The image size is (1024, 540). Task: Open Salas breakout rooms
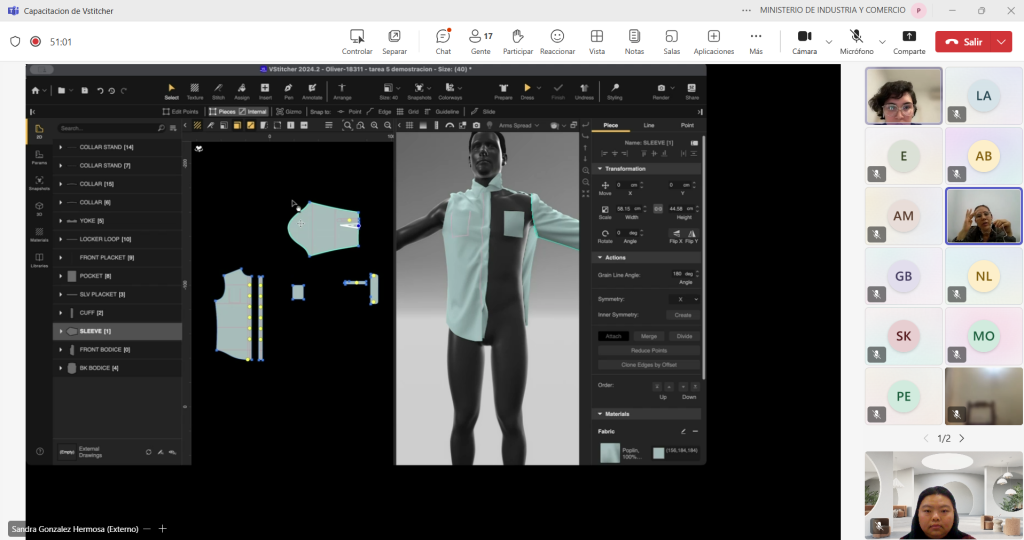[671, 42]
